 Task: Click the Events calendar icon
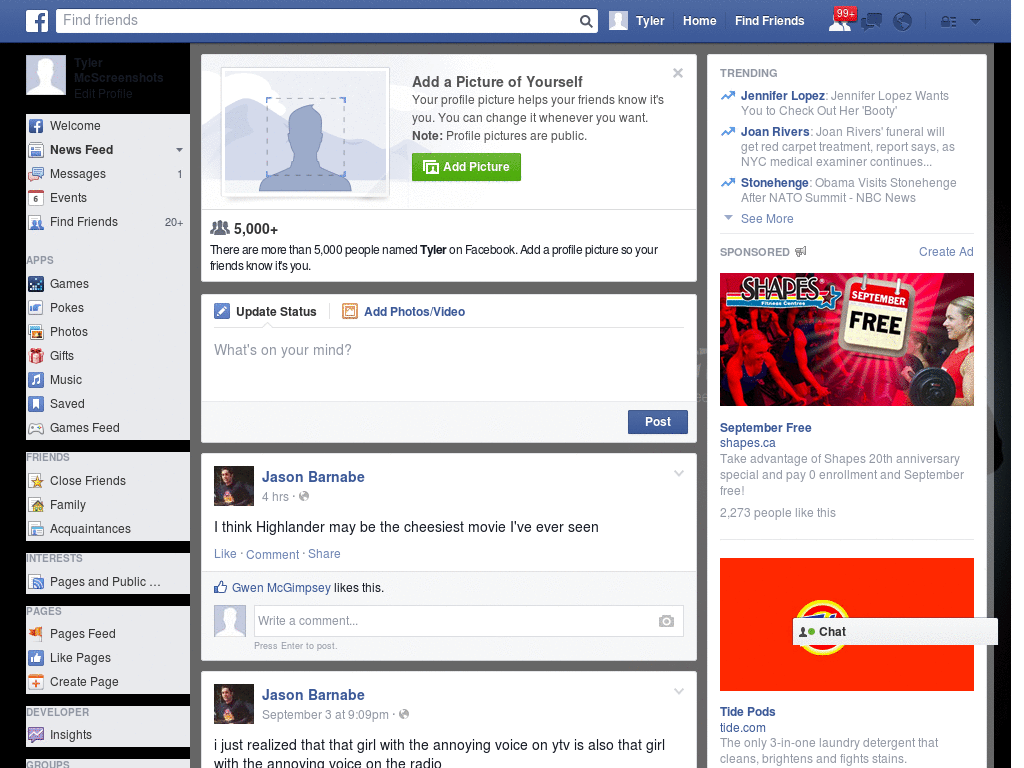click(x=37, y=198)
